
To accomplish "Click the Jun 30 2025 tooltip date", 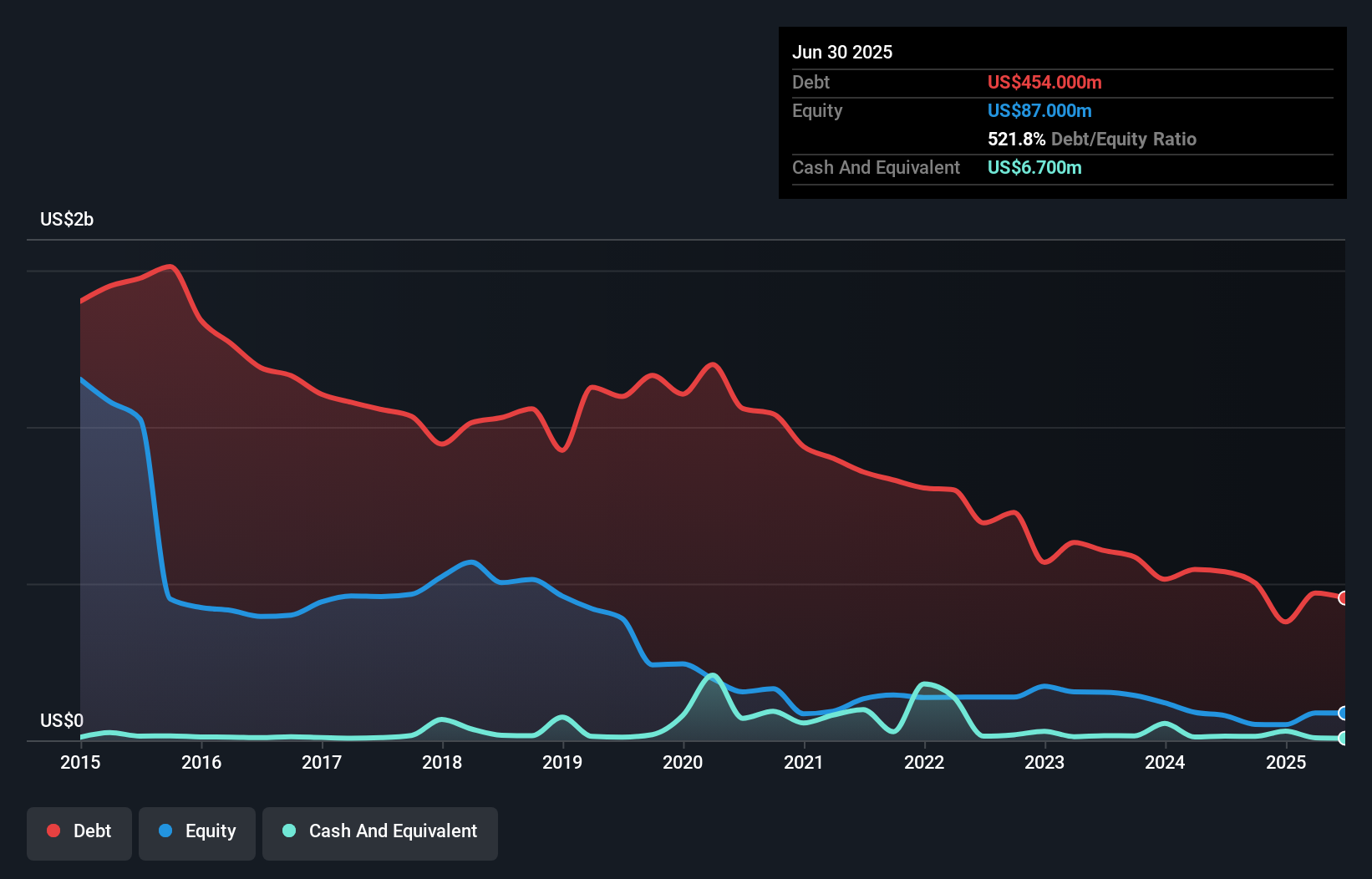I will (842, 52).
